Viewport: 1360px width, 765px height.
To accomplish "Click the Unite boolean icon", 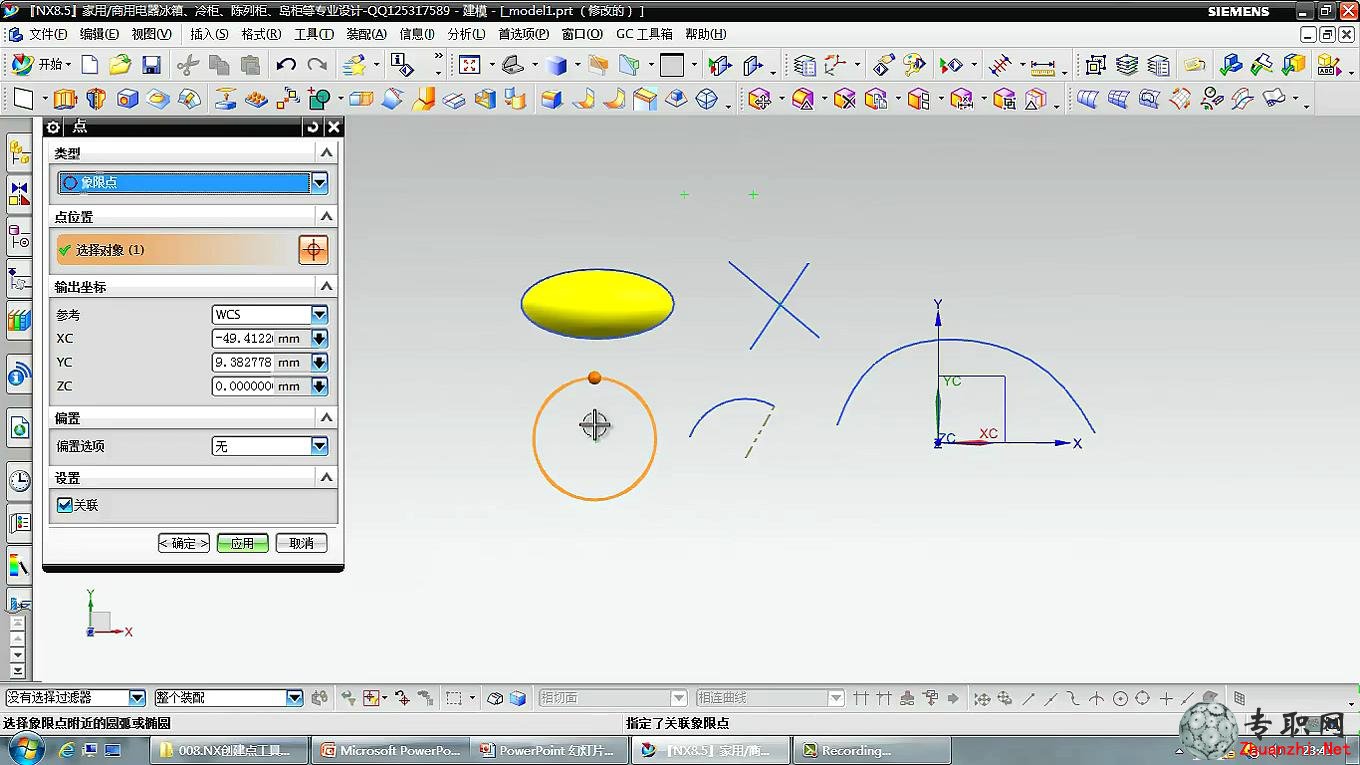I will click(319, 99).
